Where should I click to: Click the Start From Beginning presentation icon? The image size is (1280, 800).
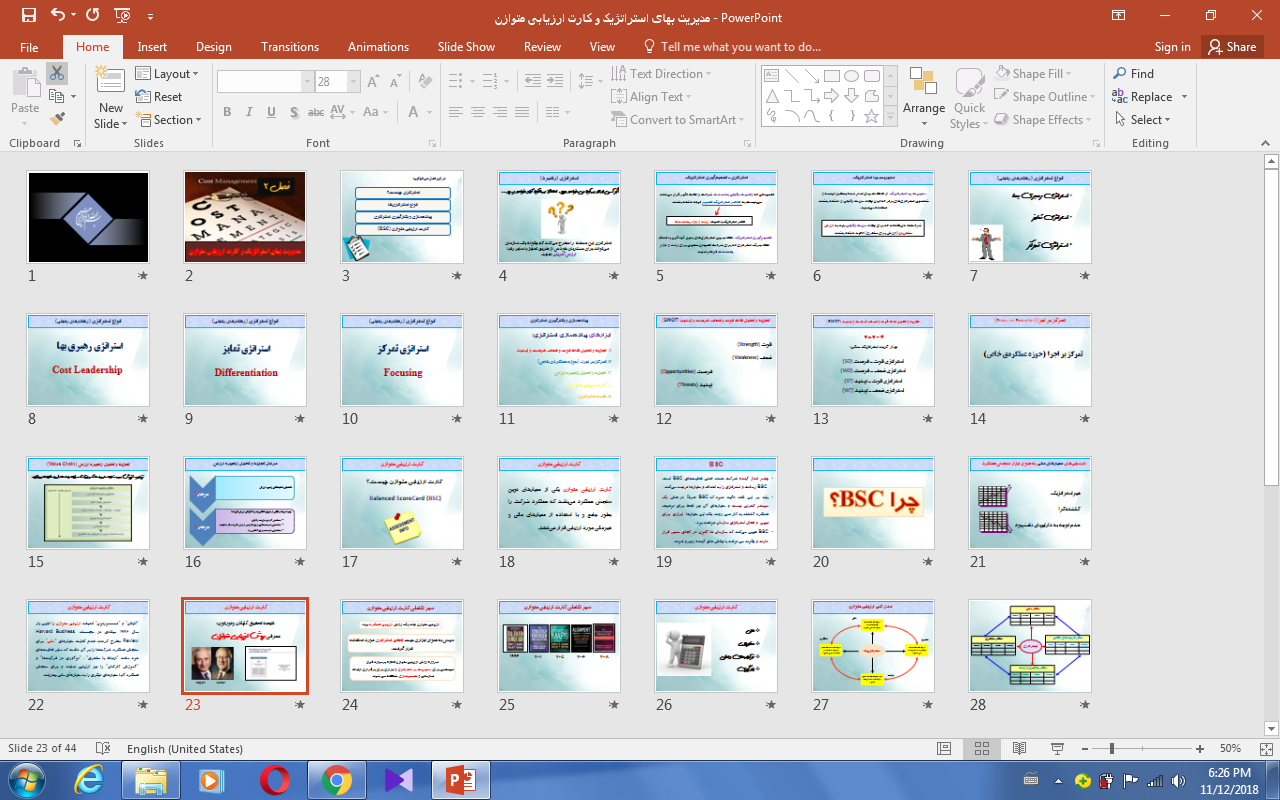point(122,16)
